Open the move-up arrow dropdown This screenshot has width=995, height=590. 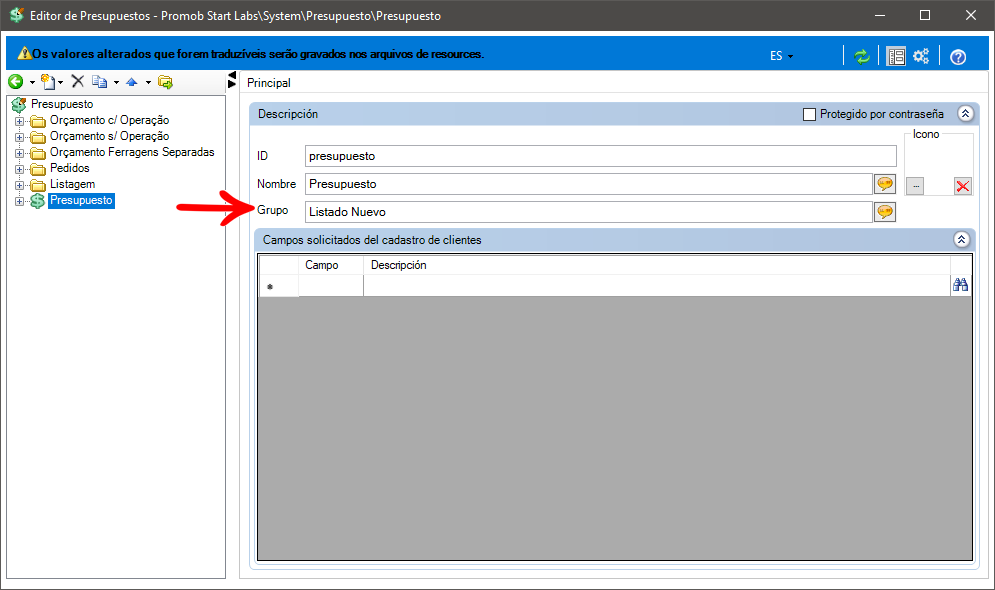(x=148, y=82)
